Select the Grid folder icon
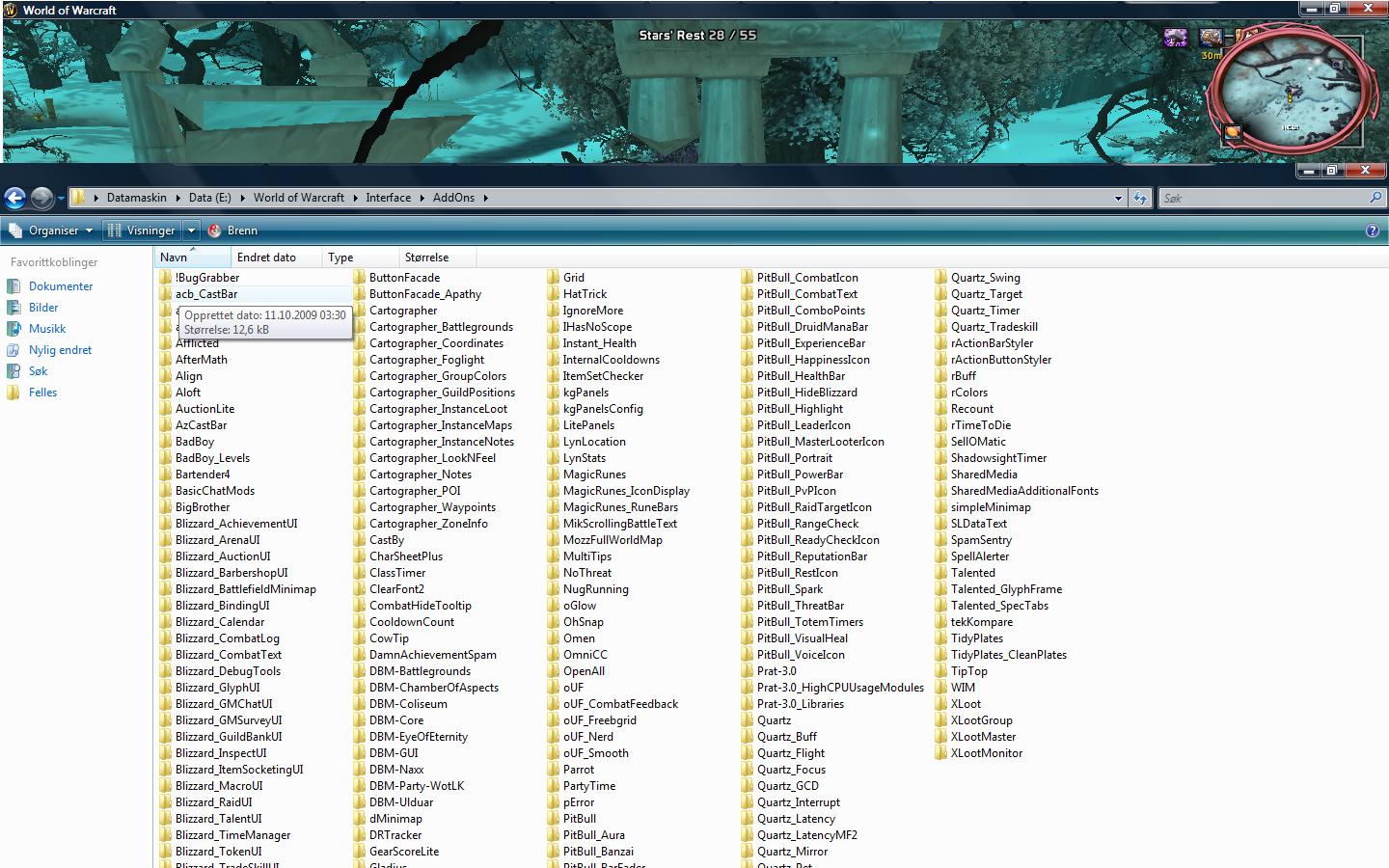The height and width of the screenshot is (868, 1389). coord(554,278)
